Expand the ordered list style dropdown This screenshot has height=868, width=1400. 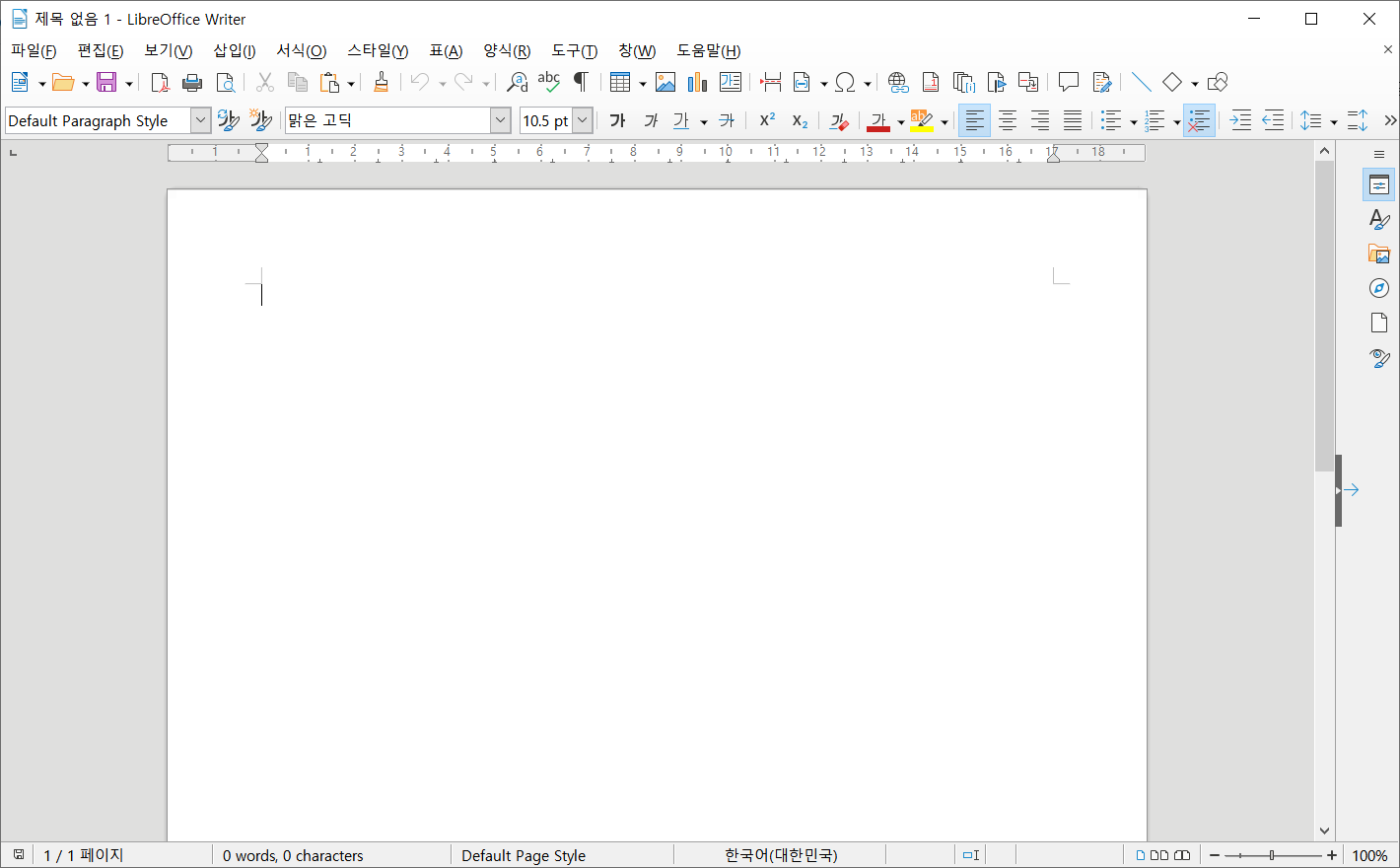click(x=1177, y=122)
